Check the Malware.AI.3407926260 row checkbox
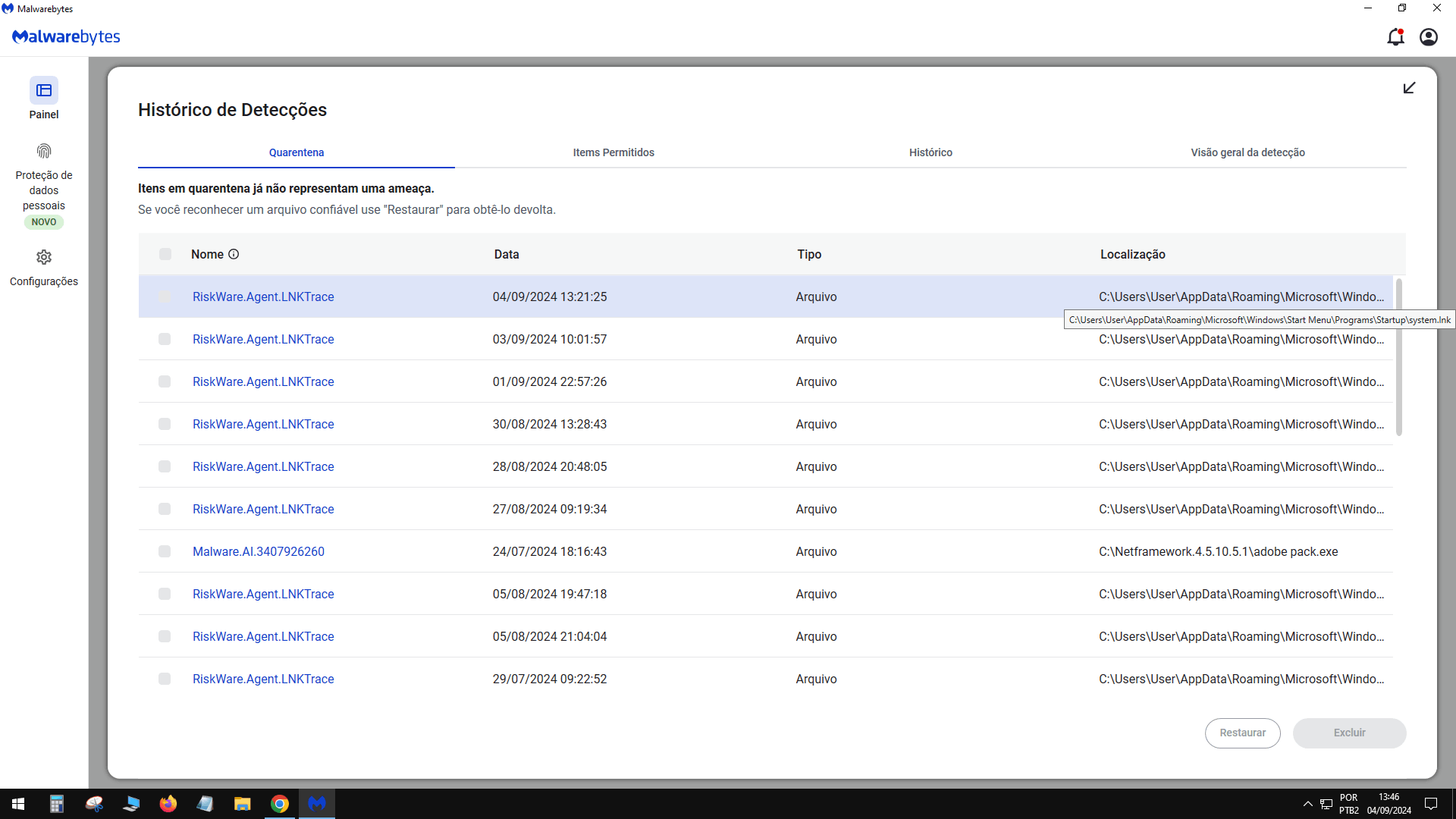The width and height of the screenshot is (1456, 819). [165, 551]
